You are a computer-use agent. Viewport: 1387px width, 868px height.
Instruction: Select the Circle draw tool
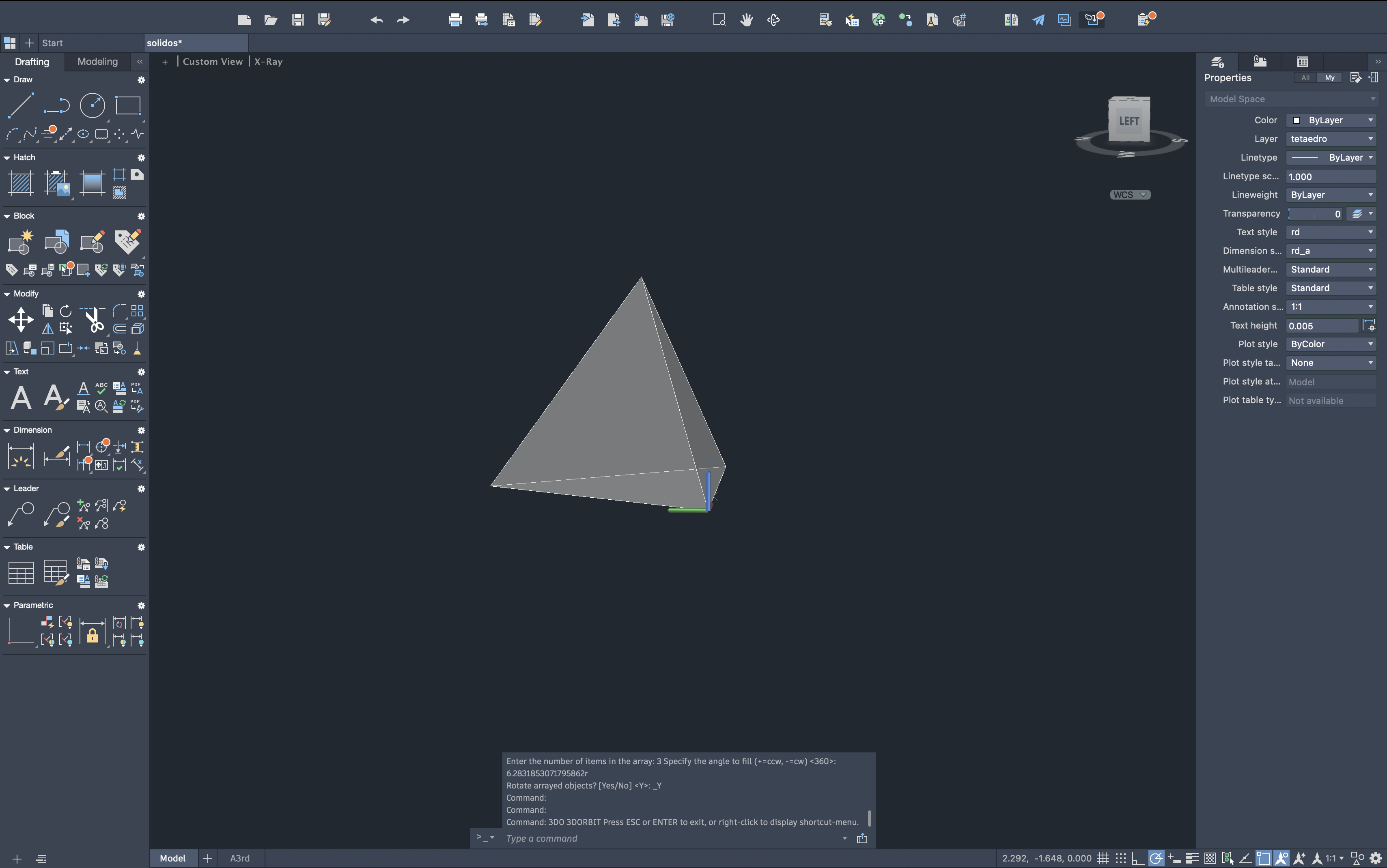92,105
